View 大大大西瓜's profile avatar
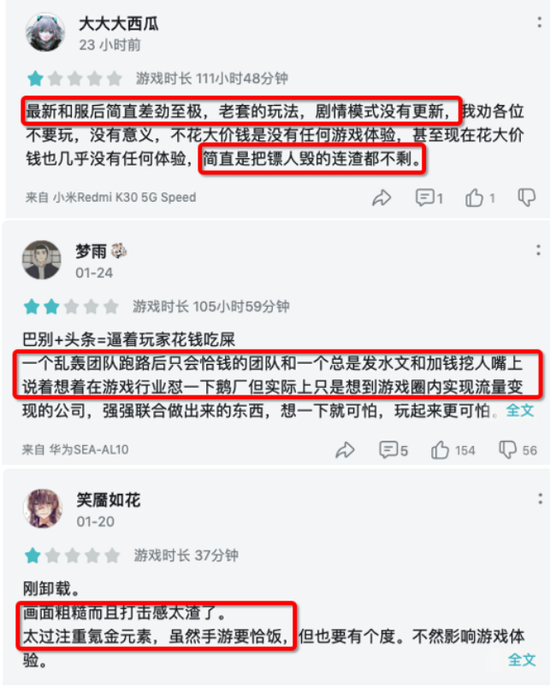550x687 pixels. (45, 32)
